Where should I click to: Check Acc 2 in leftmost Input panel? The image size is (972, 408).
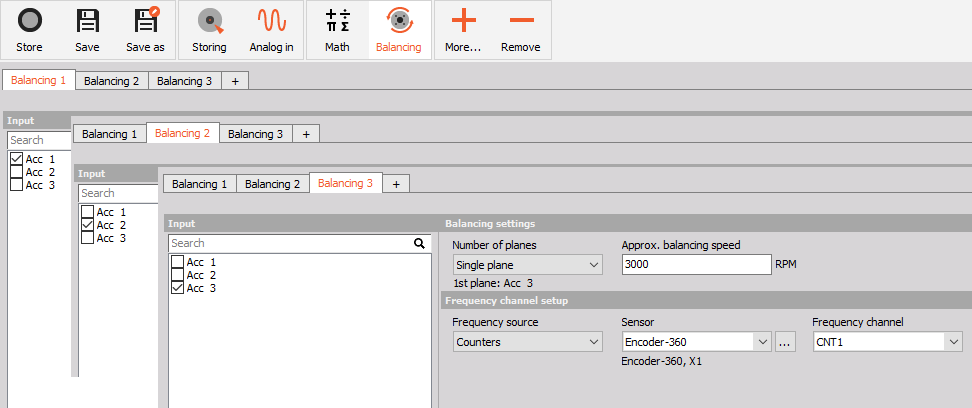pos(17,172)
